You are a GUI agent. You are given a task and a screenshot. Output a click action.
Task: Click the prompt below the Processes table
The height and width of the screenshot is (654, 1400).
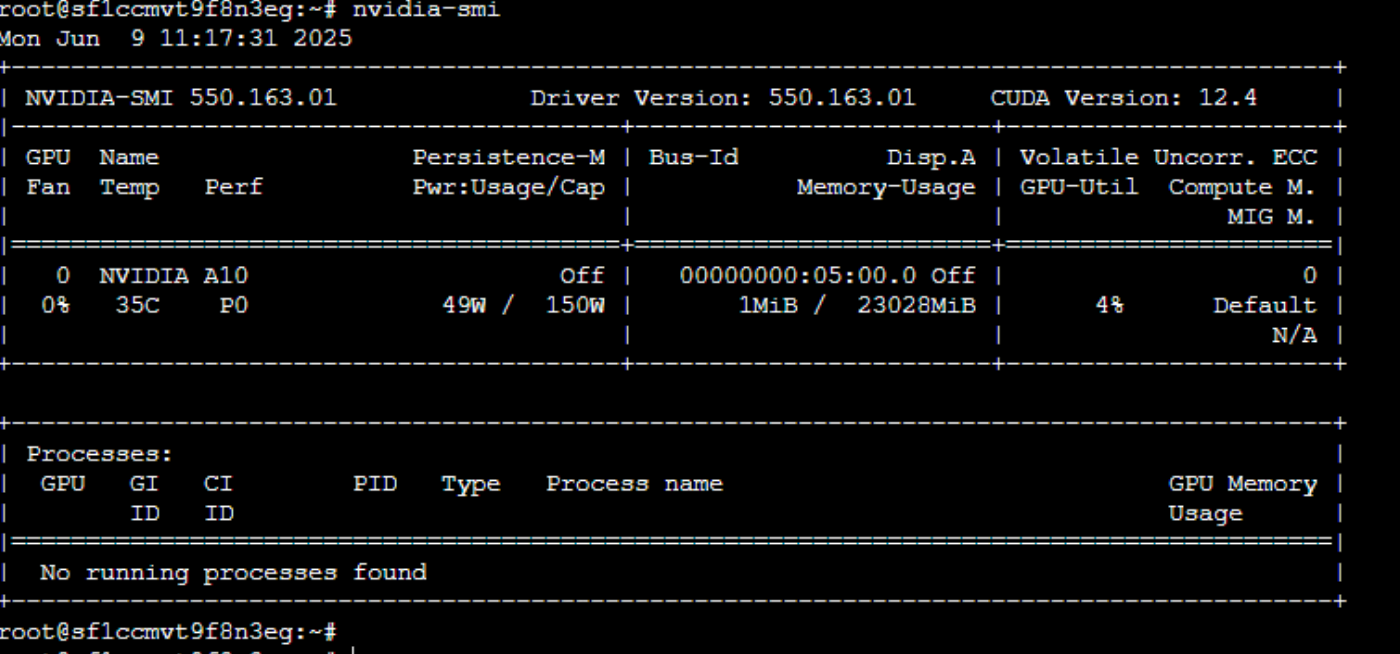pyautogui.click(x=168, y=632)
